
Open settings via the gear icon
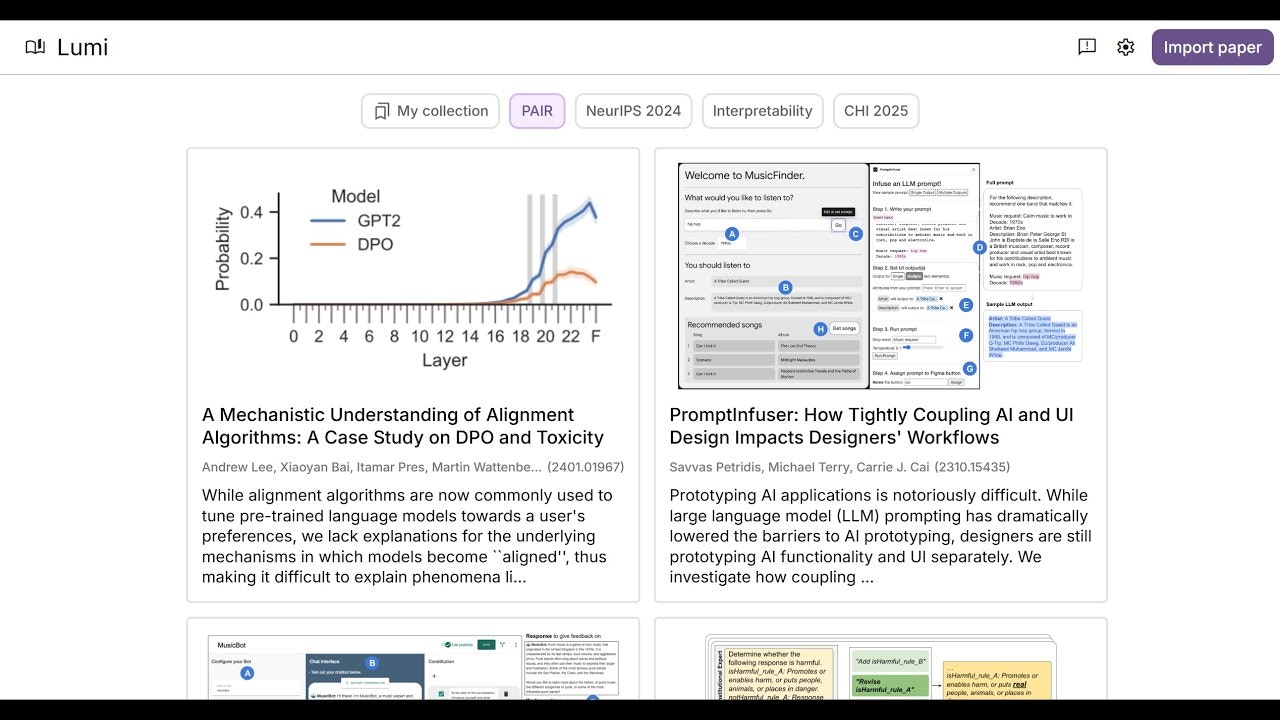(x=1126, y=47)
